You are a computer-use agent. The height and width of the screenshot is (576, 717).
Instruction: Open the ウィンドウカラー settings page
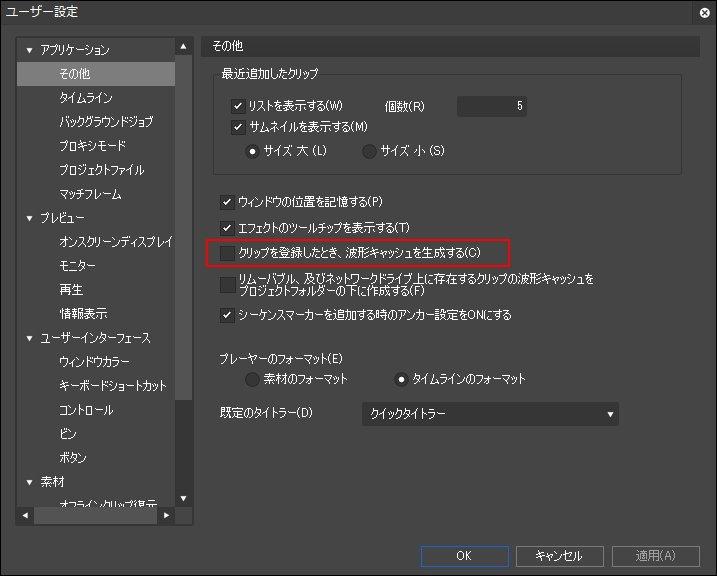tap(94, 362)
